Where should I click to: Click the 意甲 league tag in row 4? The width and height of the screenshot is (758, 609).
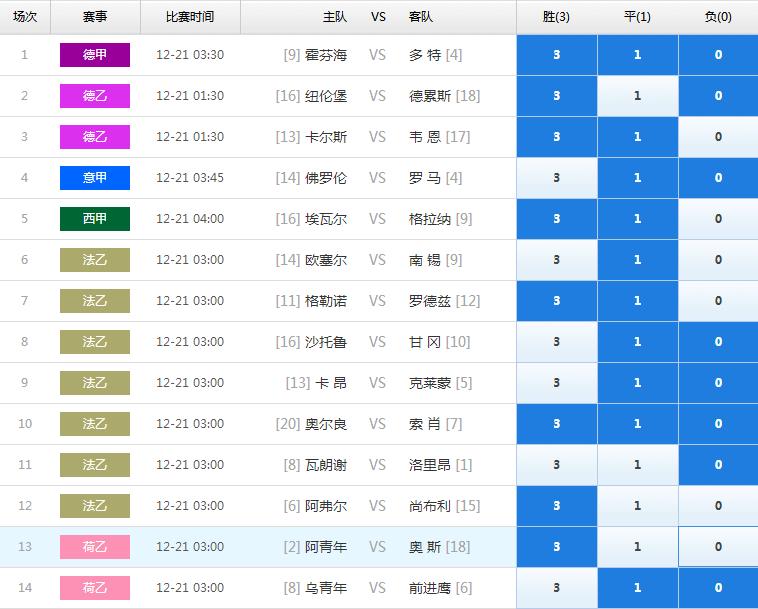click(95, 178)
